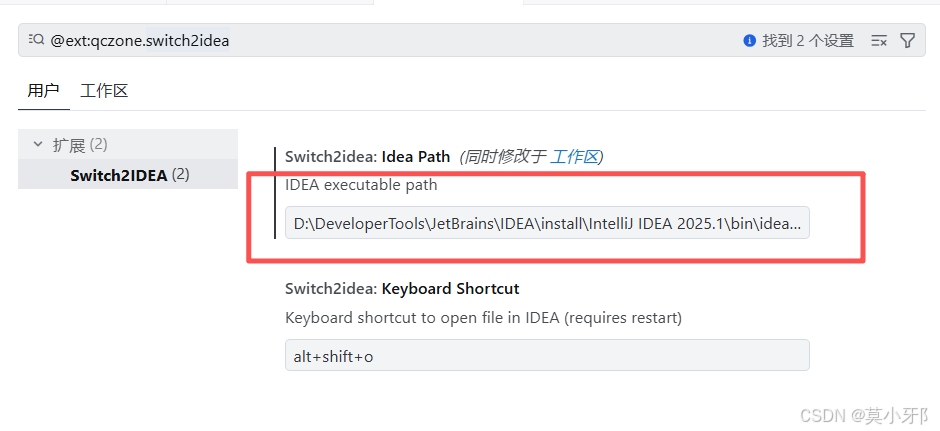Clear the settings search input
The image size is (940, 431).
[878, 41]
